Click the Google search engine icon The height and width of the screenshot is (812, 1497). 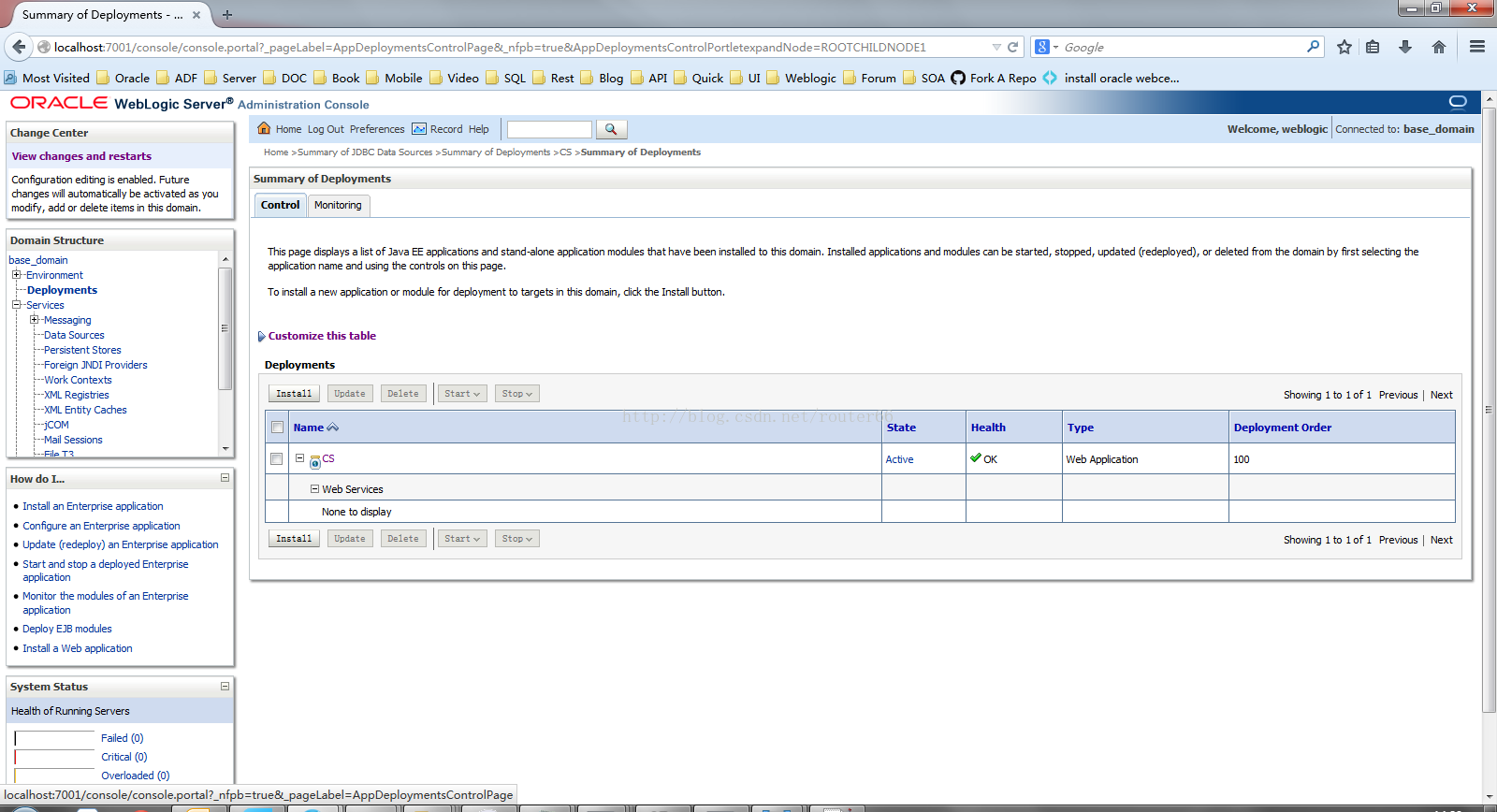pos(1042,47)
